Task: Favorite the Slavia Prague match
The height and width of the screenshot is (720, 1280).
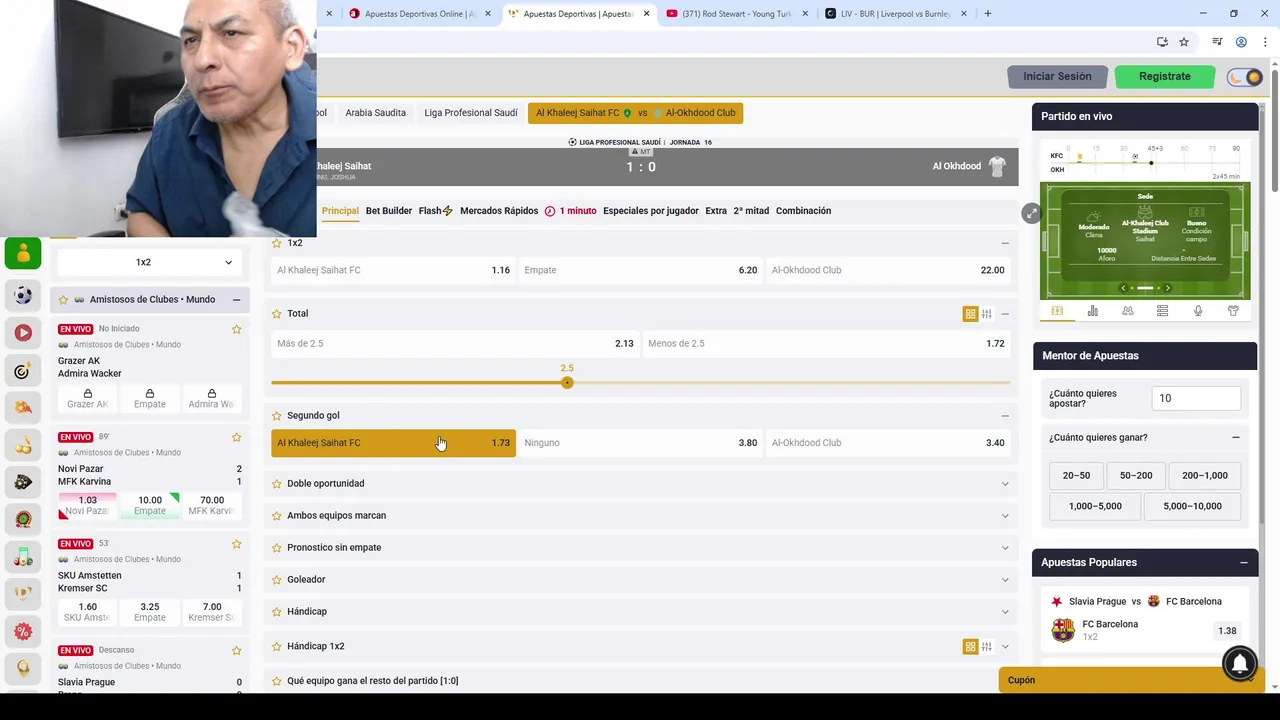Action: click(237, 650)
